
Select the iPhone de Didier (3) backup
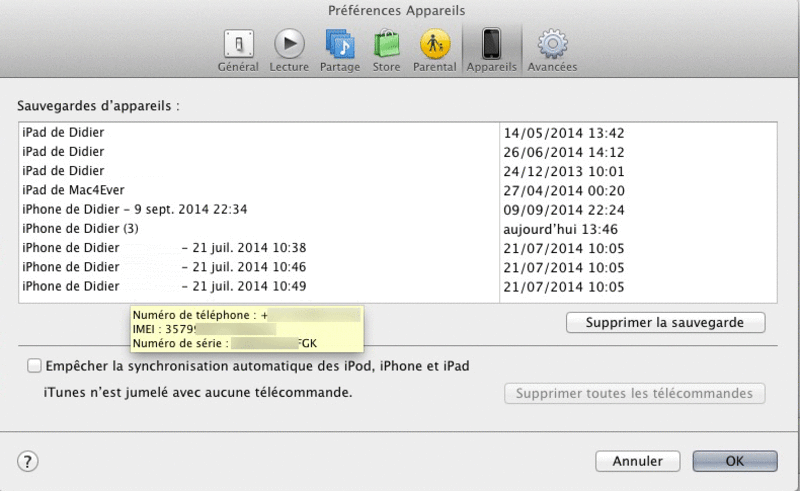click(x=398, y=229)
